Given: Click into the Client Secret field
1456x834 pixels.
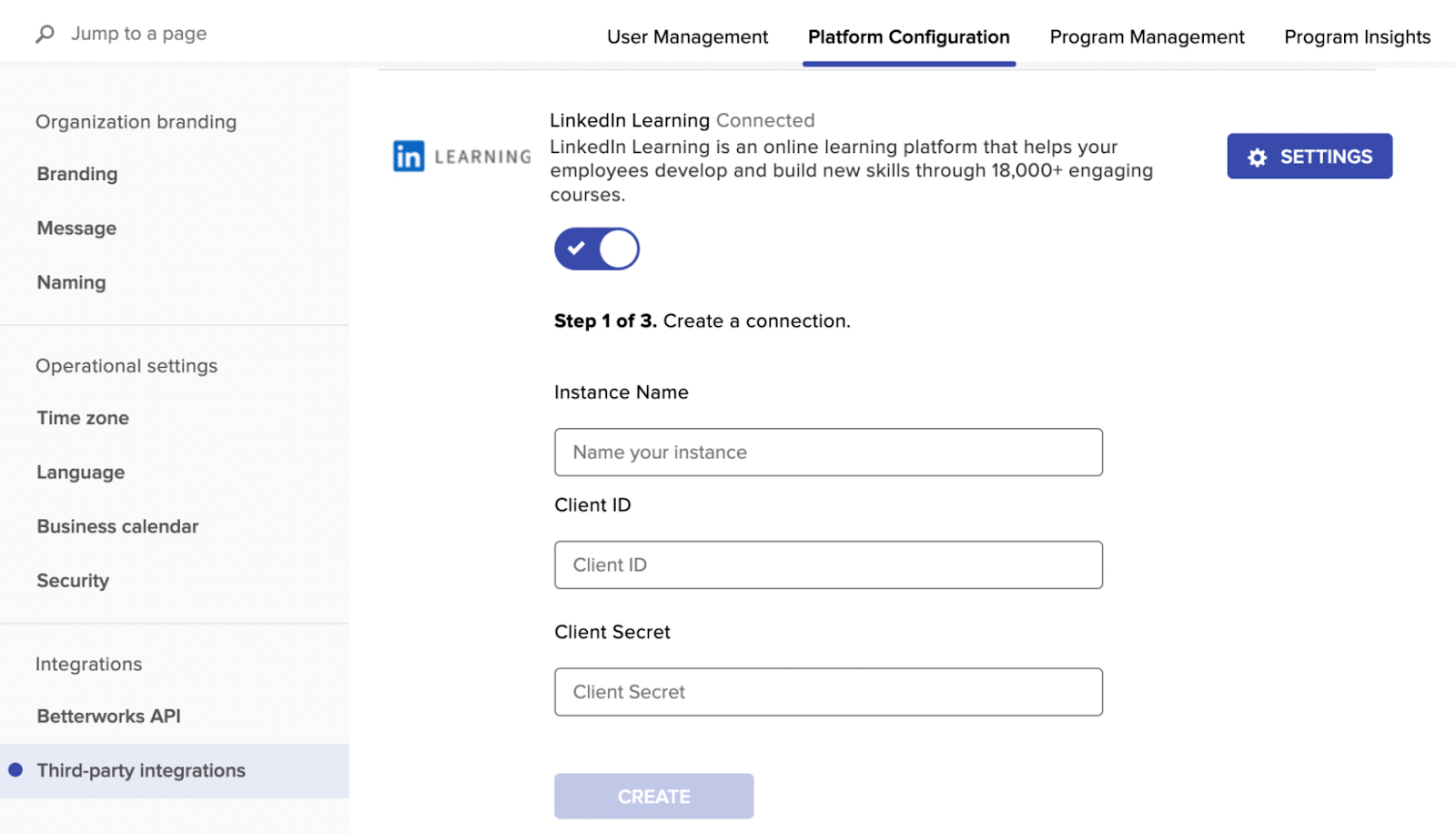Looking at the screenshot, I should click(x=828, y=692).
